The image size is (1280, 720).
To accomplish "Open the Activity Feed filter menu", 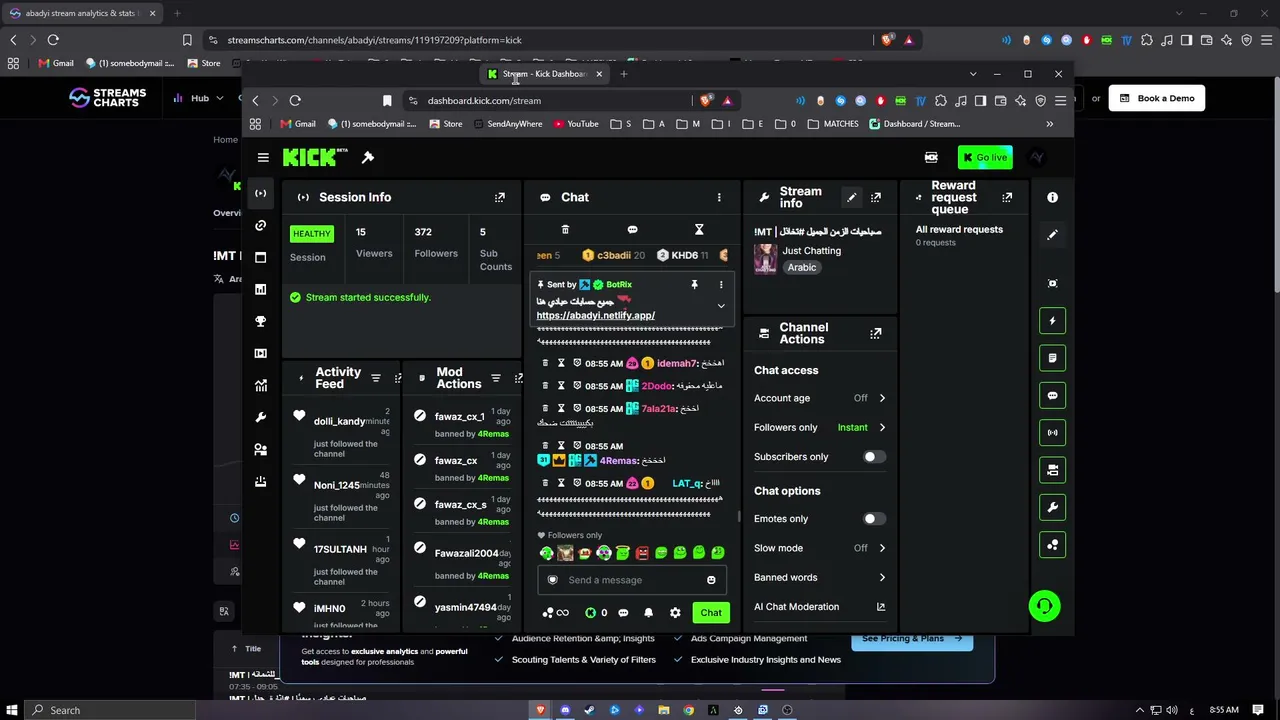I will pos(376,378).
